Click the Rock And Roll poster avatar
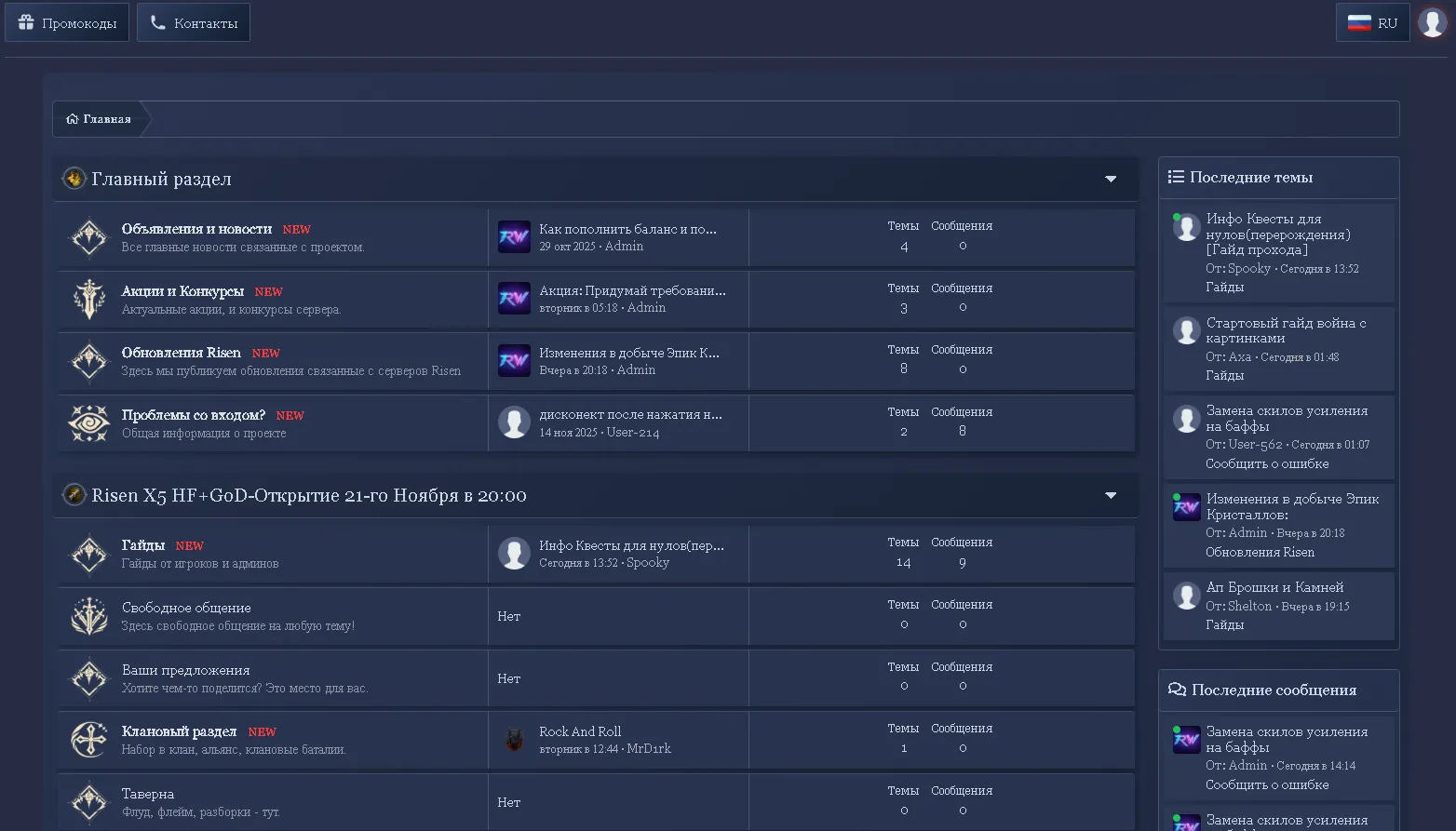This screenshot has width=1456, height=831. 514,740
